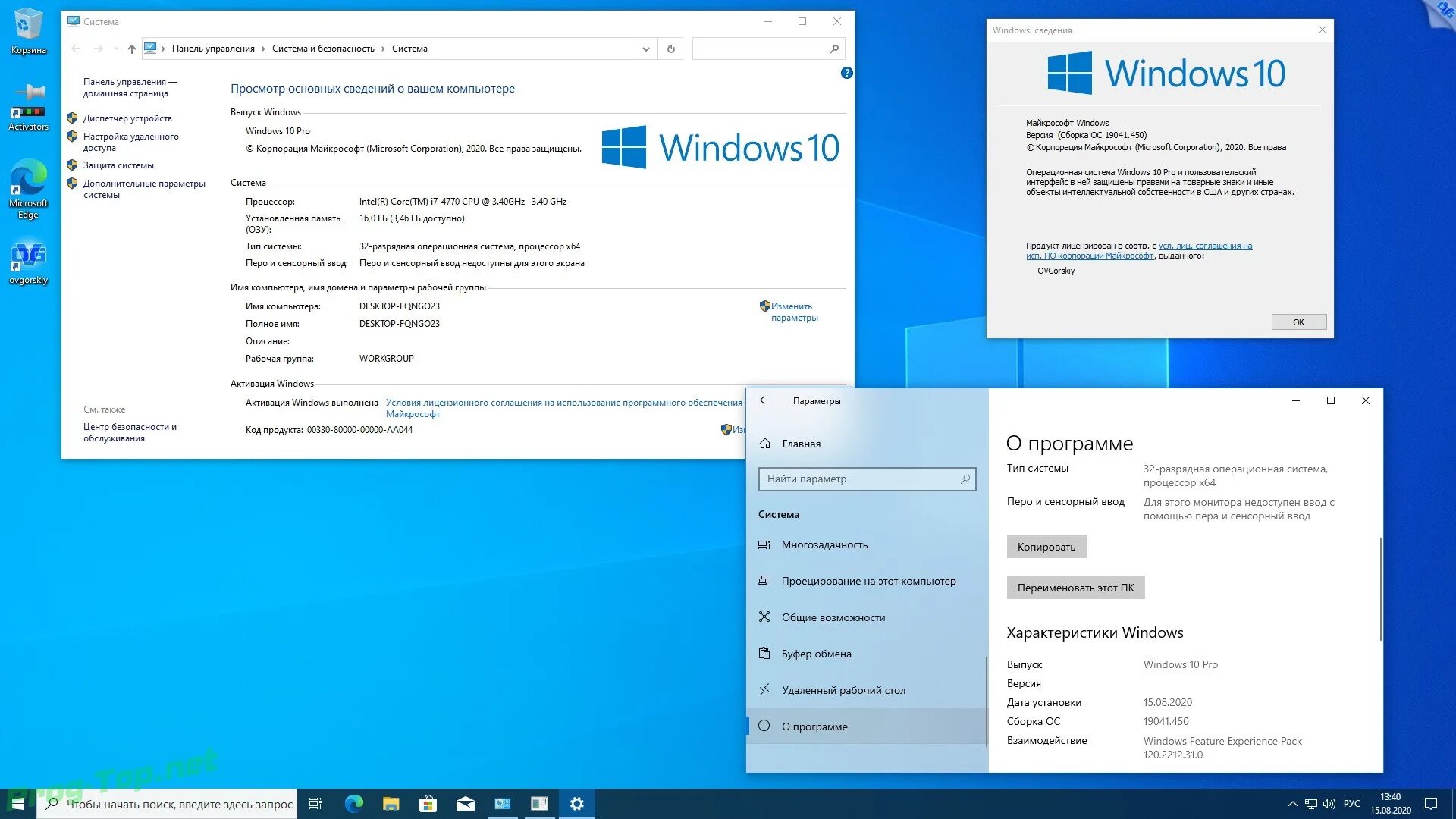
Task: Close the Windows: сведения dialog
Action: click(x=1322, y=30)
